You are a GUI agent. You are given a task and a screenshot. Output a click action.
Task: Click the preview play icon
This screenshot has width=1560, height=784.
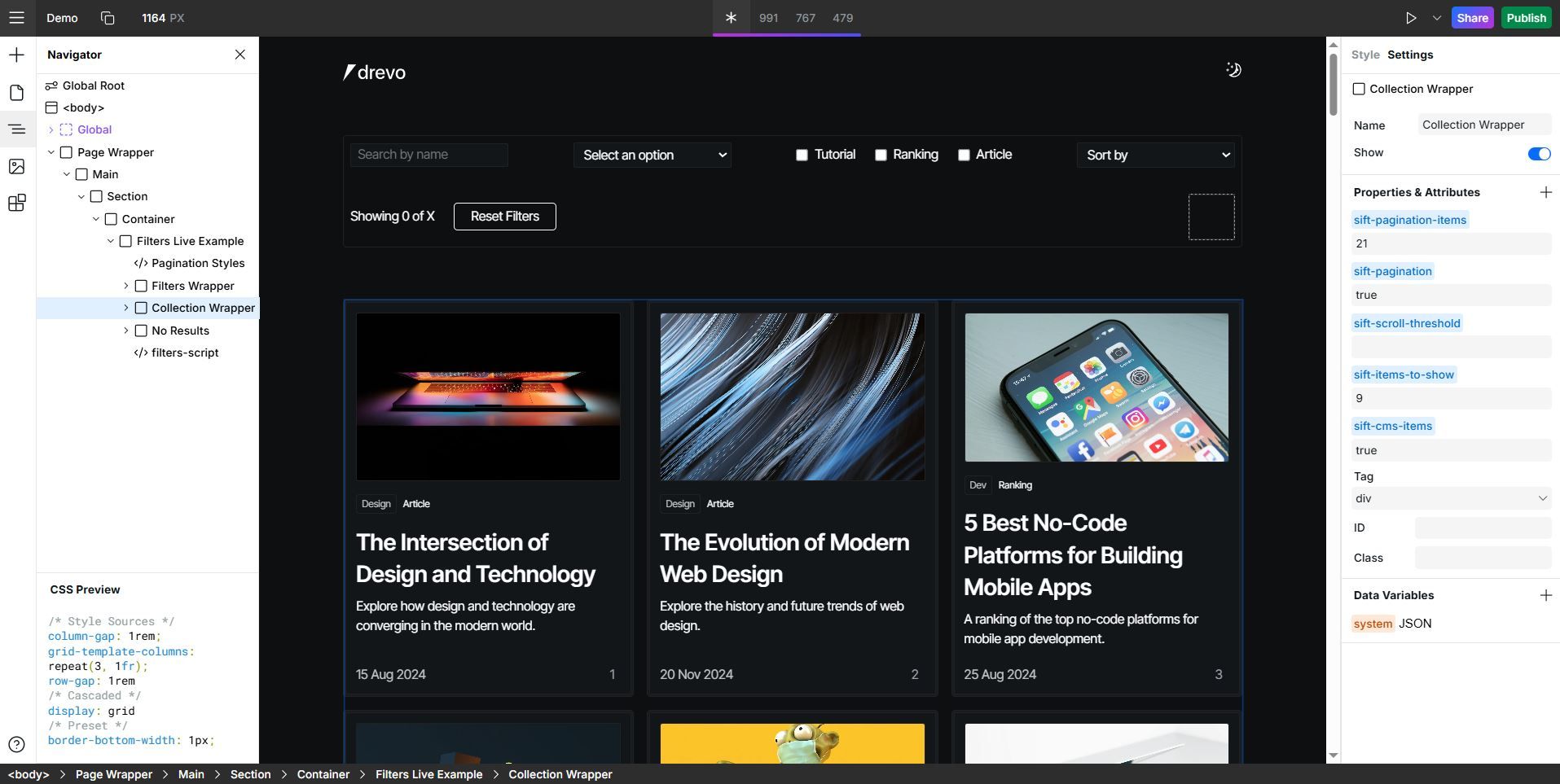pos(1411,18)
